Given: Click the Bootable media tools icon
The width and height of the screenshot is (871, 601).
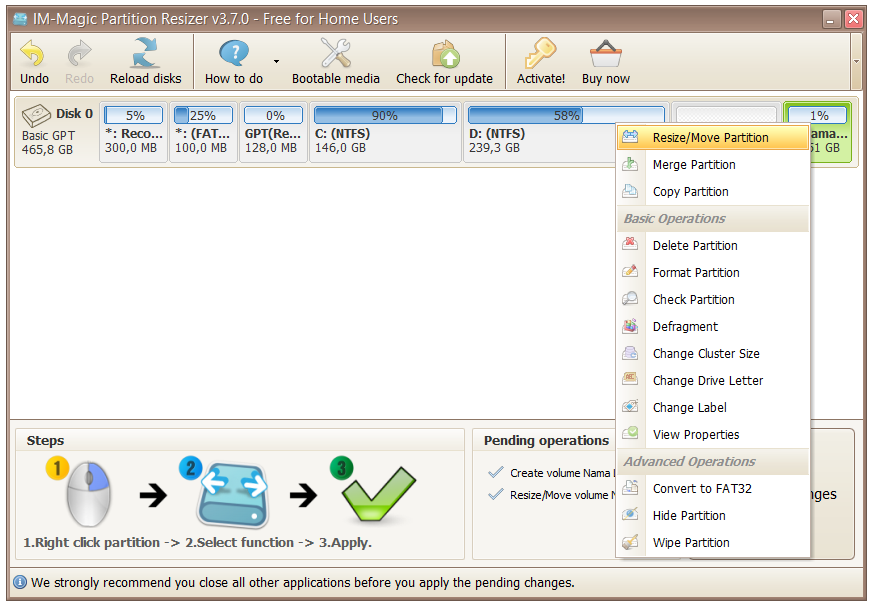Looking at the screenshot, I should (335, 54).
